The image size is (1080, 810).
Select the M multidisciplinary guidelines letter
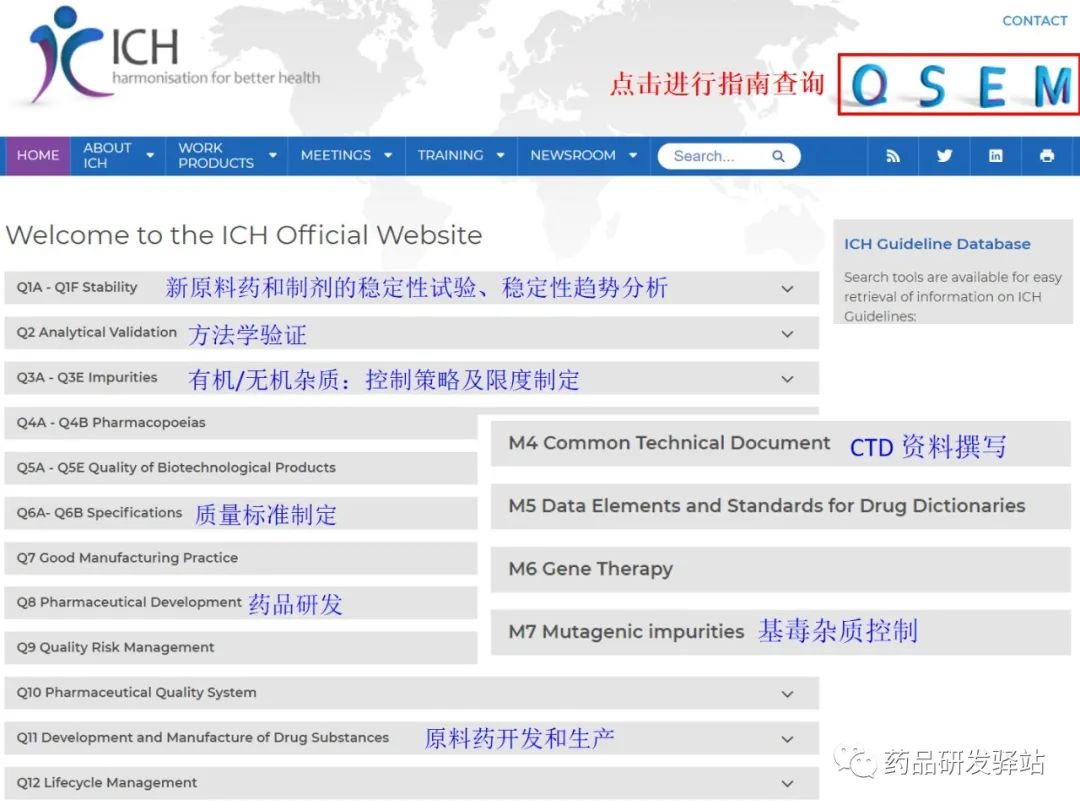tap(1052, 87)
